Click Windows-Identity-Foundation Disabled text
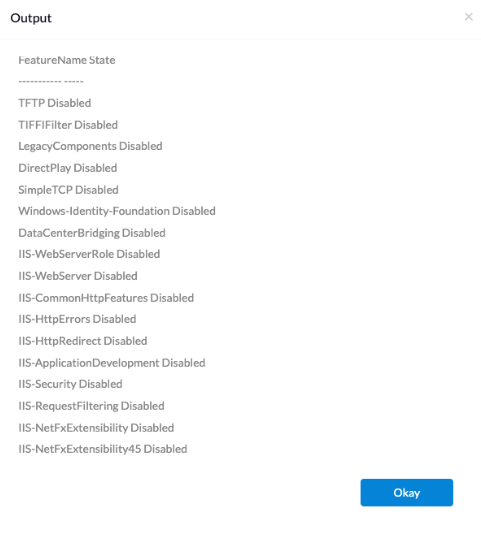Viewport: 481px width, 536px height. pos(117,211)
